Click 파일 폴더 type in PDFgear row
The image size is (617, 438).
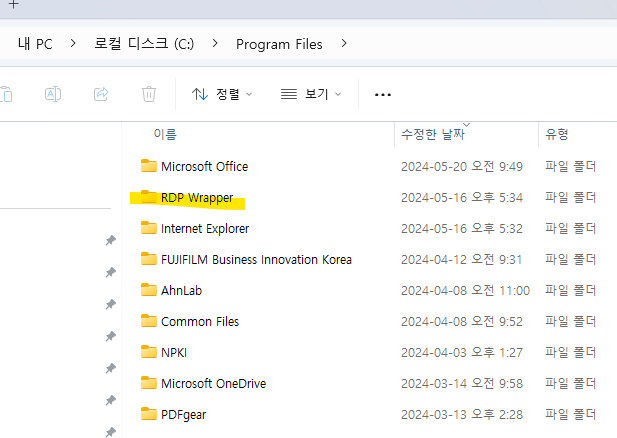tap(571, 414)
